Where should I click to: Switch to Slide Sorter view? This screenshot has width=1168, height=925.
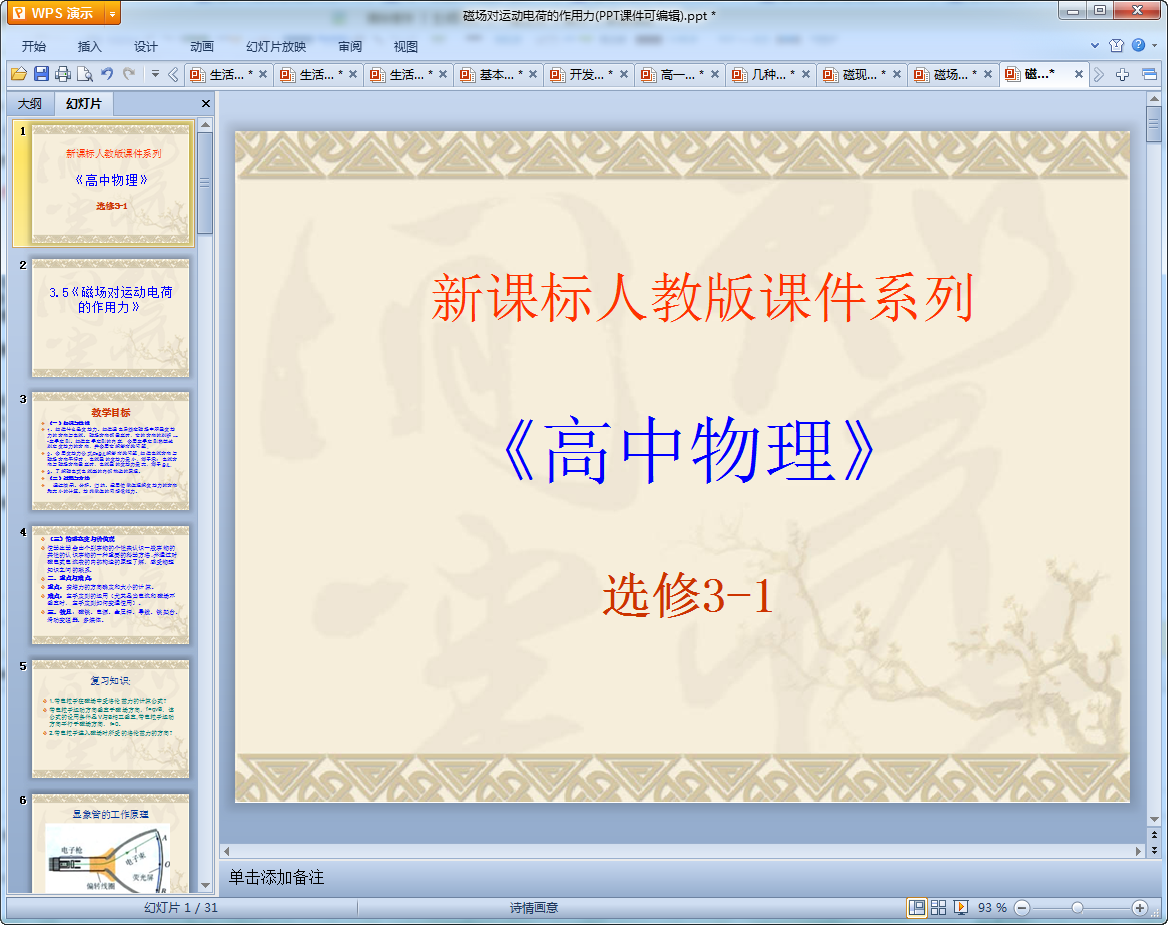click(x=940, y=908)
